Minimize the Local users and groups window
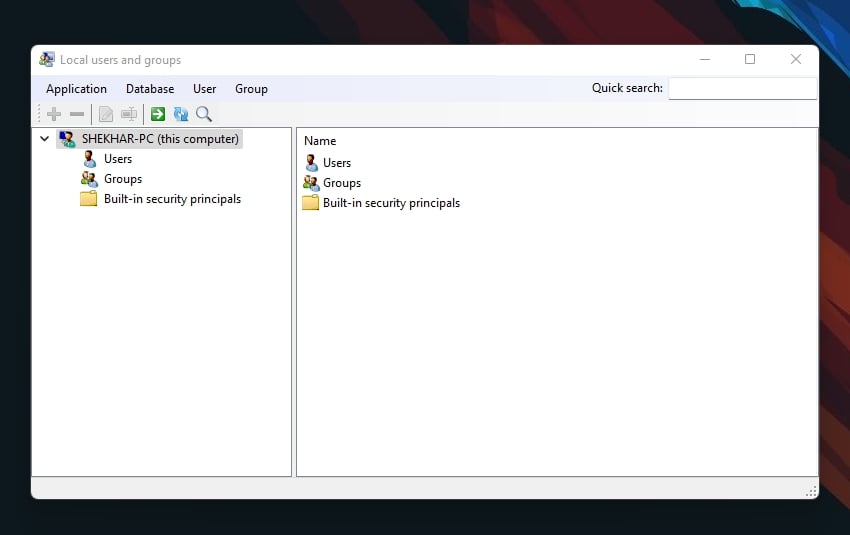This screenshot has height=535, width=850. coord(705,59)
